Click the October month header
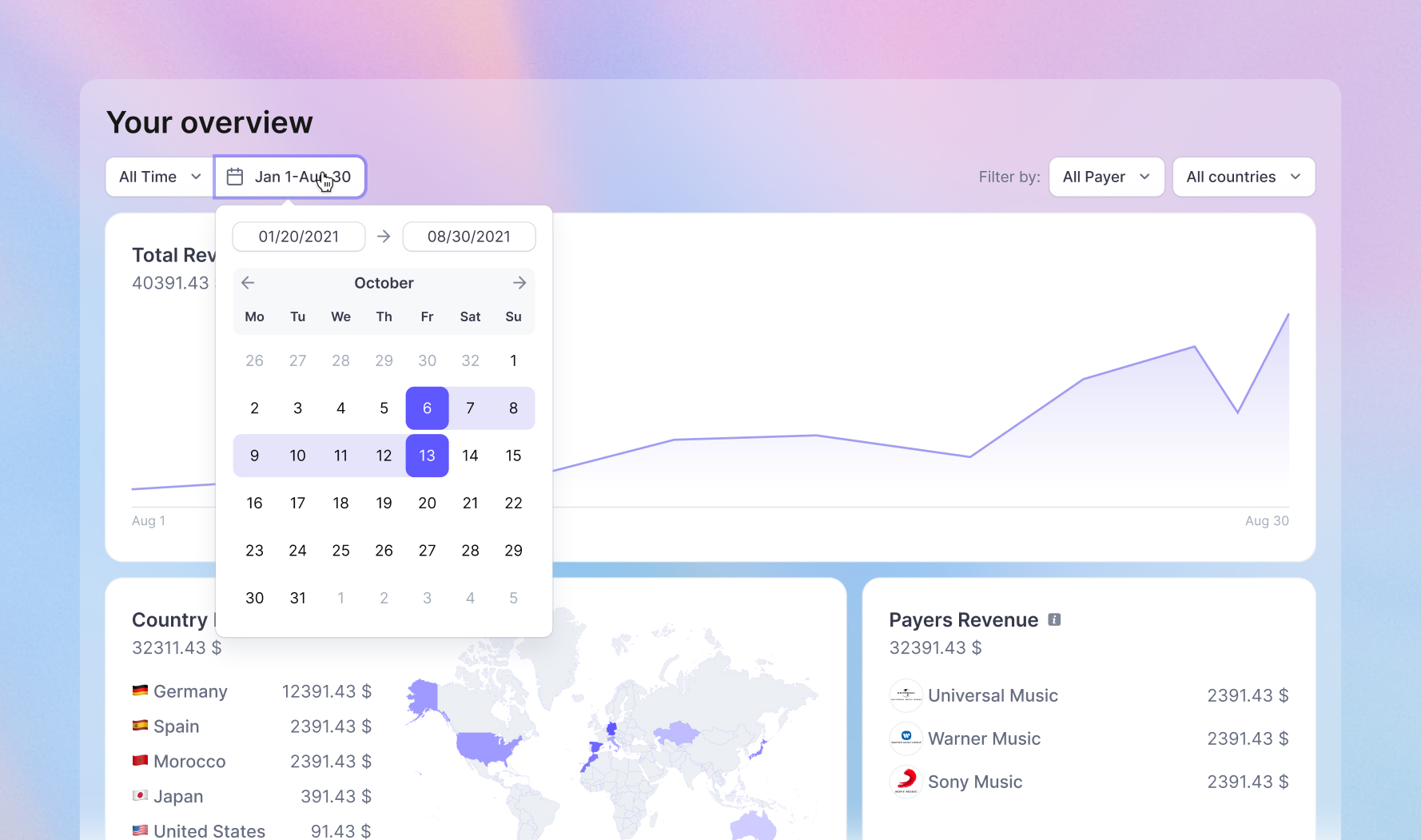1421x840 pixels. pos(384,282)
